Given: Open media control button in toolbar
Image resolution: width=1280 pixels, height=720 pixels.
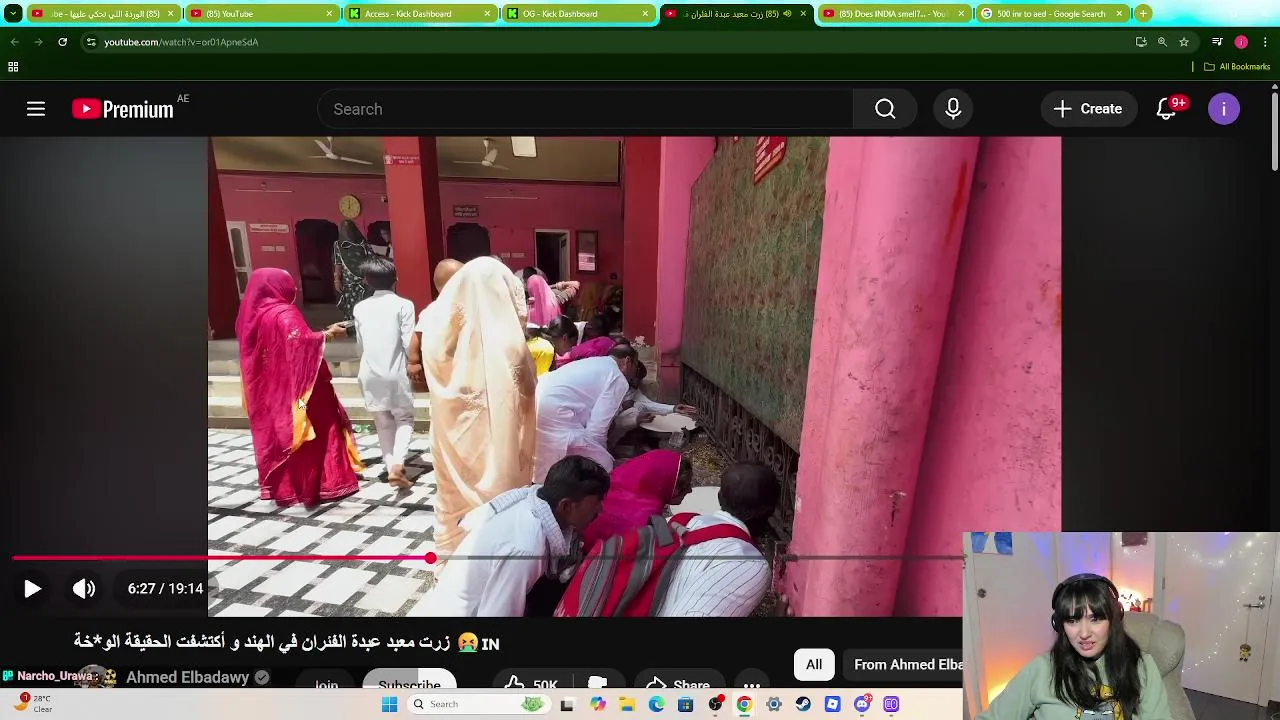Looking at the screenshot, I should (1217, 42).
